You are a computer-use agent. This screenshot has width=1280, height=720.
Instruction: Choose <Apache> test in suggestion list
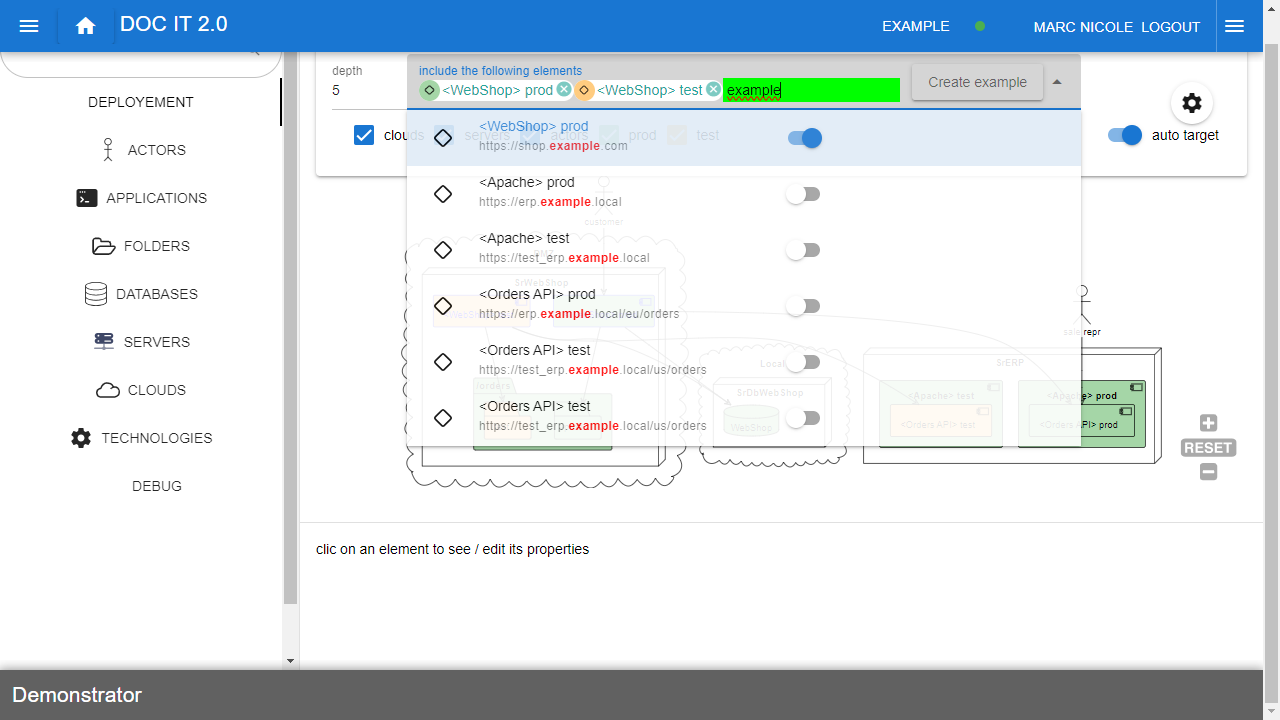click(x=524, y=239)
